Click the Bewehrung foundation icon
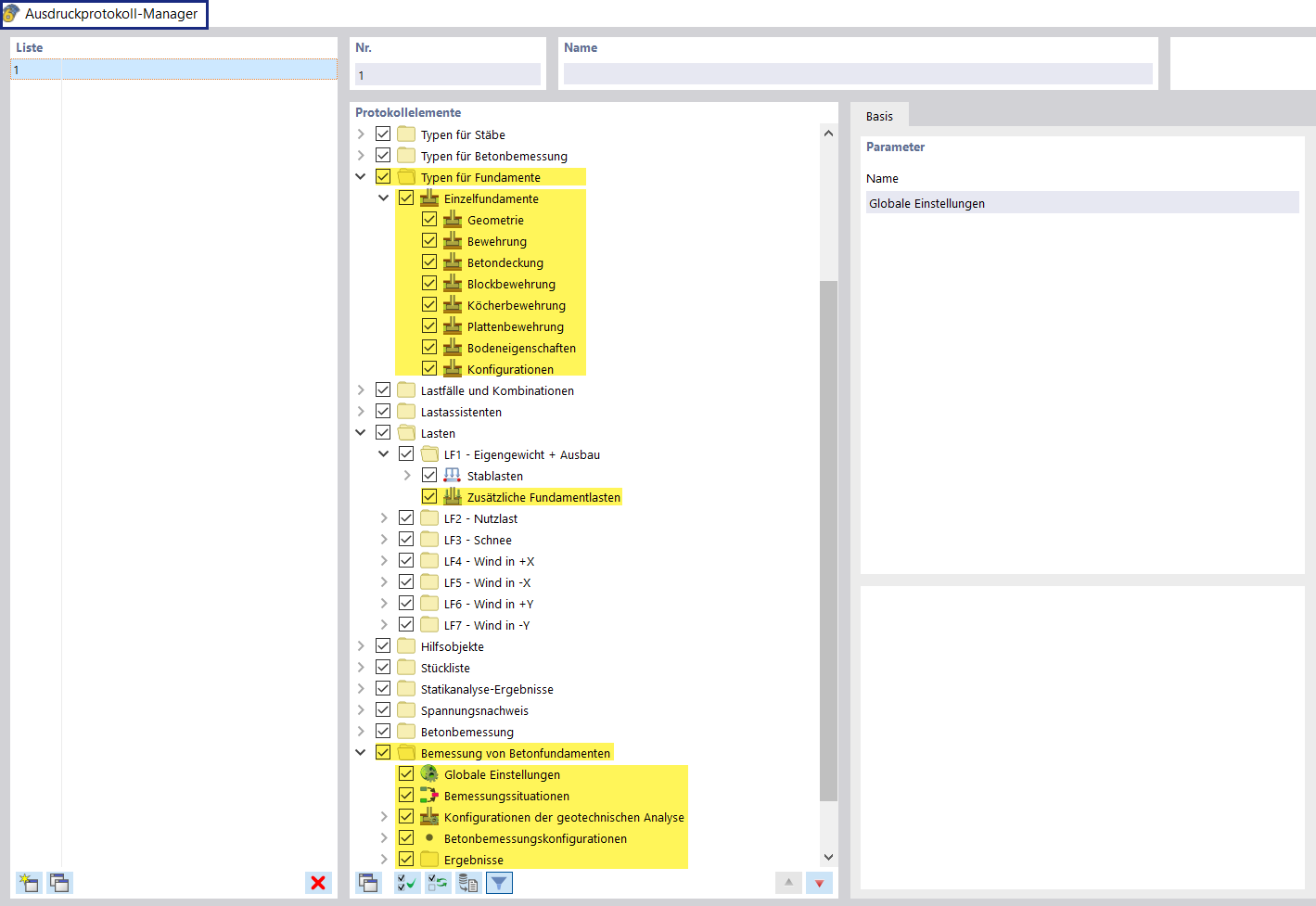The image size is (1316, 906). [453, 240]
